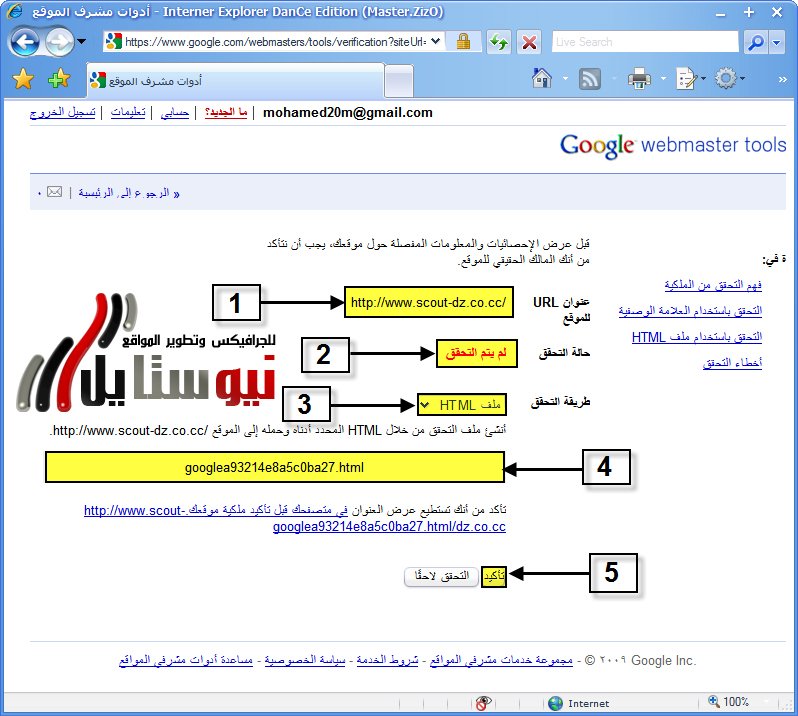
Task: Click the browser Back arrow button
Action: pos(24,42)
